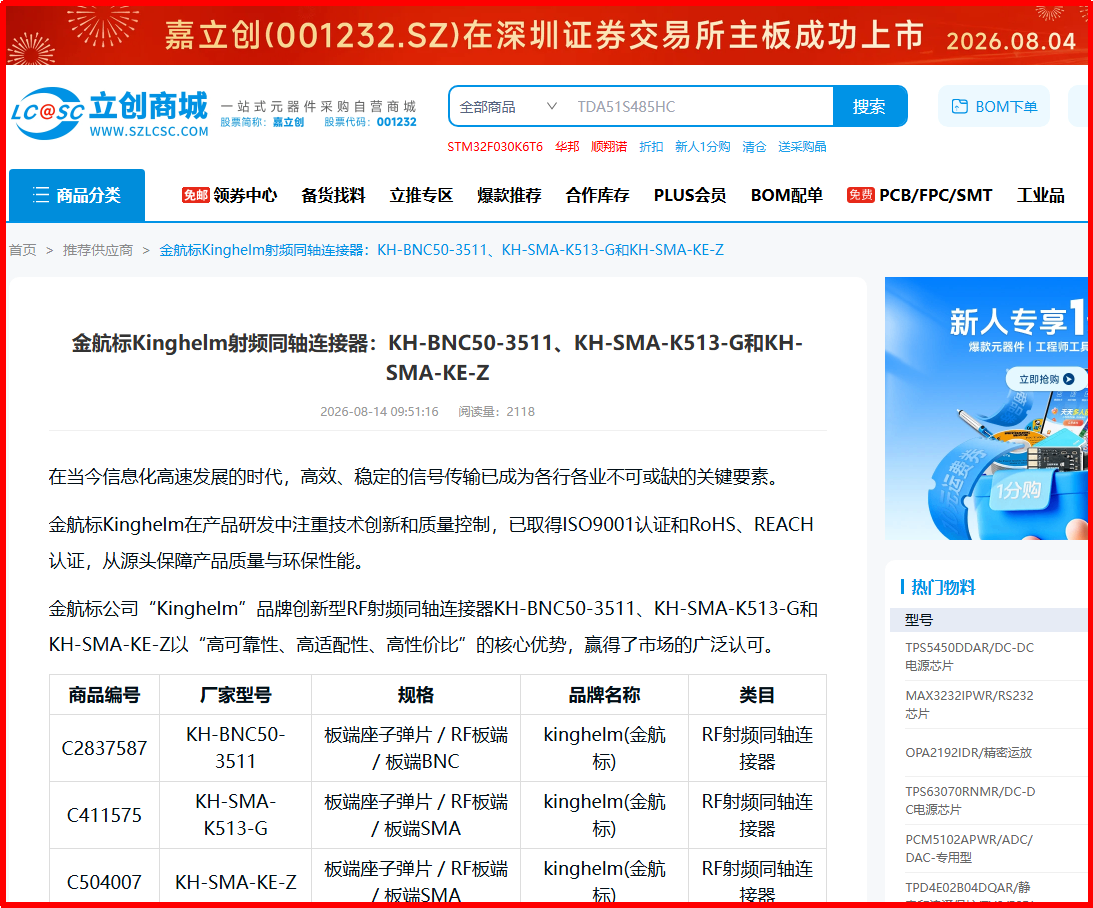This screenshot has height=908, width=1093.
Task: Open the 折扣 quick link
Action: tap(650, 146)
